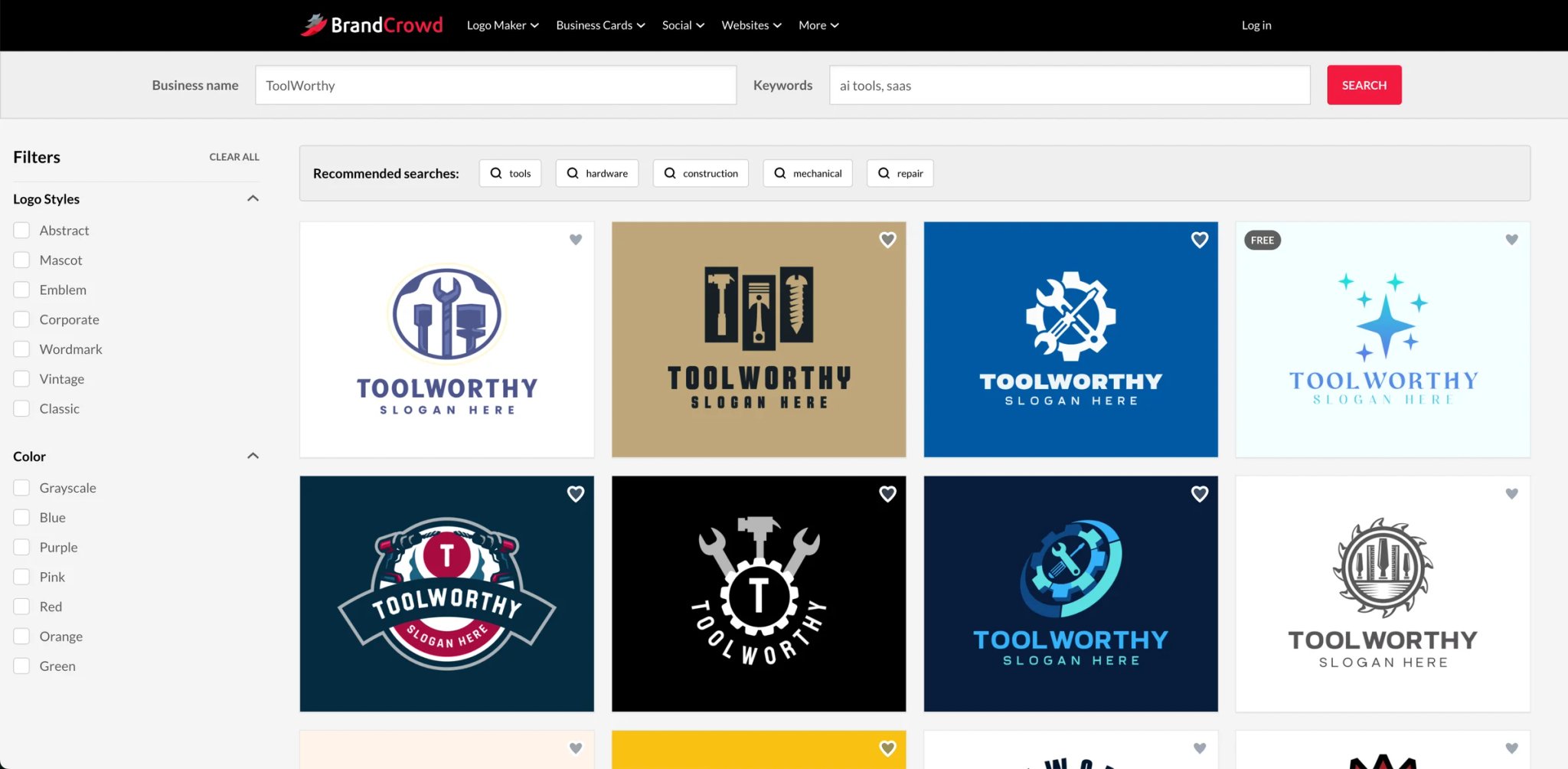Favorite the navy cyan gear logo
1568x769 pixels.
1200,494
